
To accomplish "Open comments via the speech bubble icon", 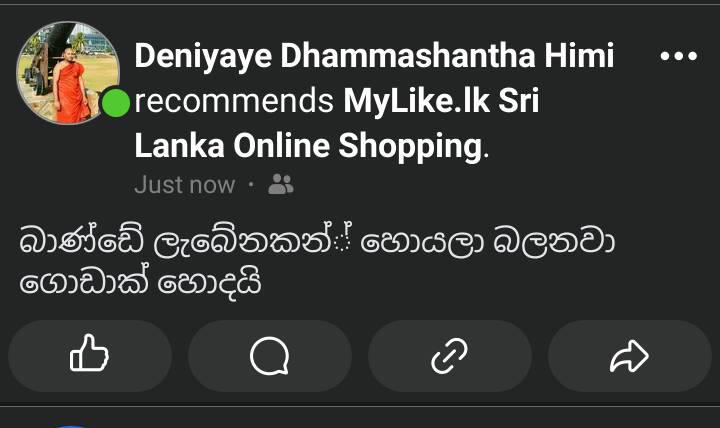I will click(x=270, y=355).
